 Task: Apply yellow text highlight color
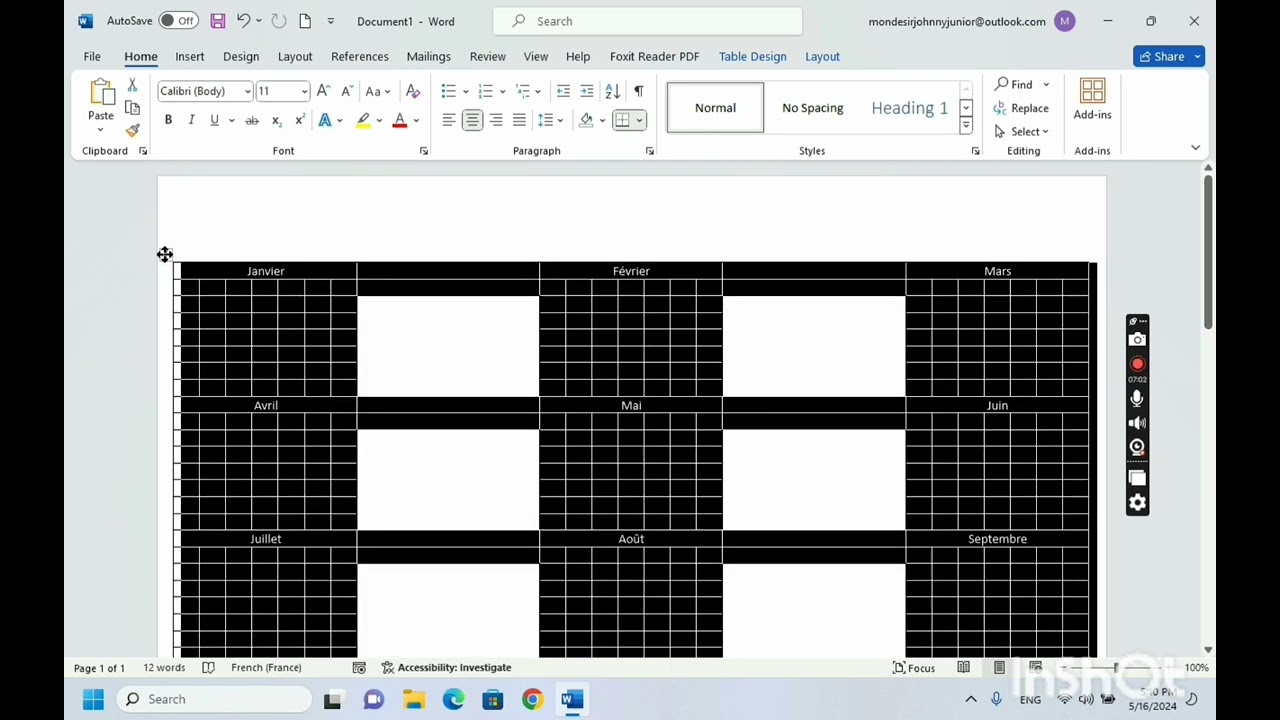363,120
